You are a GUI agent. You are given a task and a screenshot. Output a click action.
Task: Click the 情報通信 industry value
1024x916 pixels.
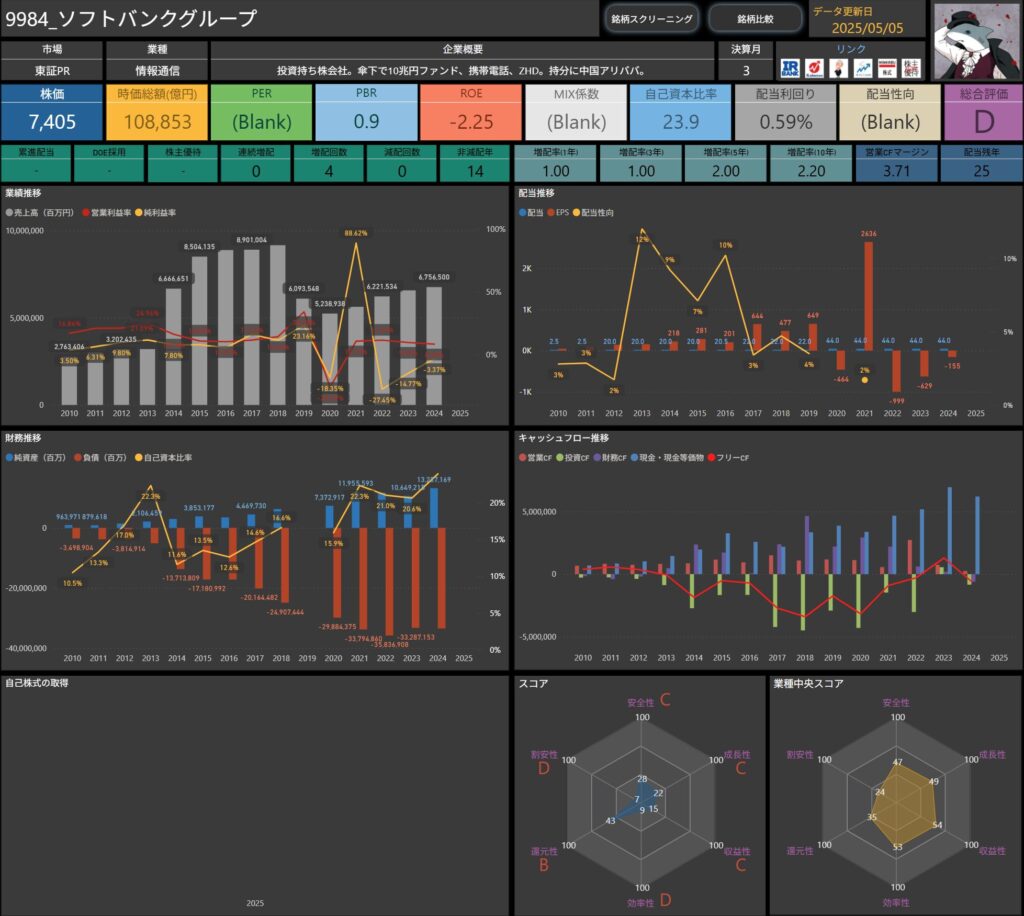(157, 71)
